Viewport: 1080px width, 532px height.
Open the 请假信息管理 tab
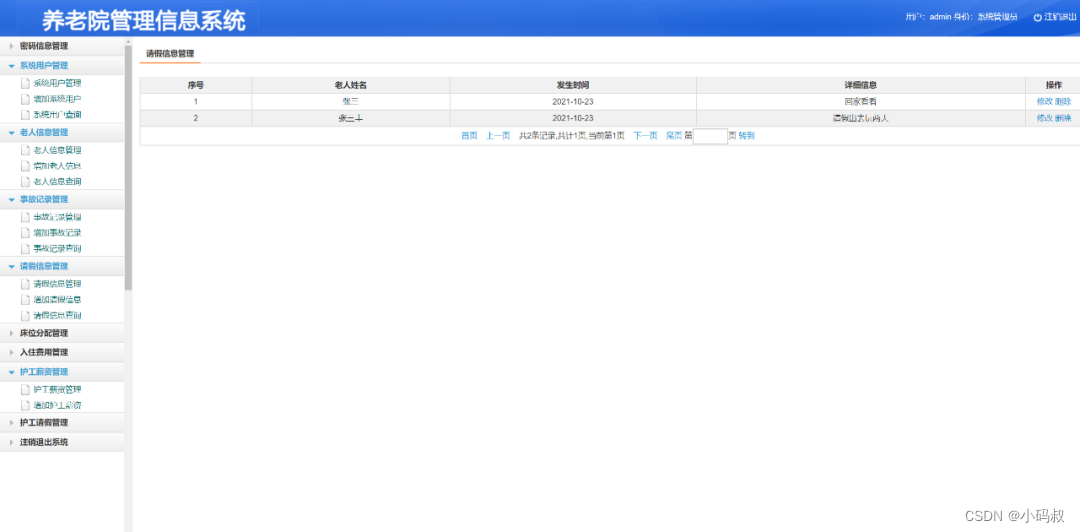point(169,53)
